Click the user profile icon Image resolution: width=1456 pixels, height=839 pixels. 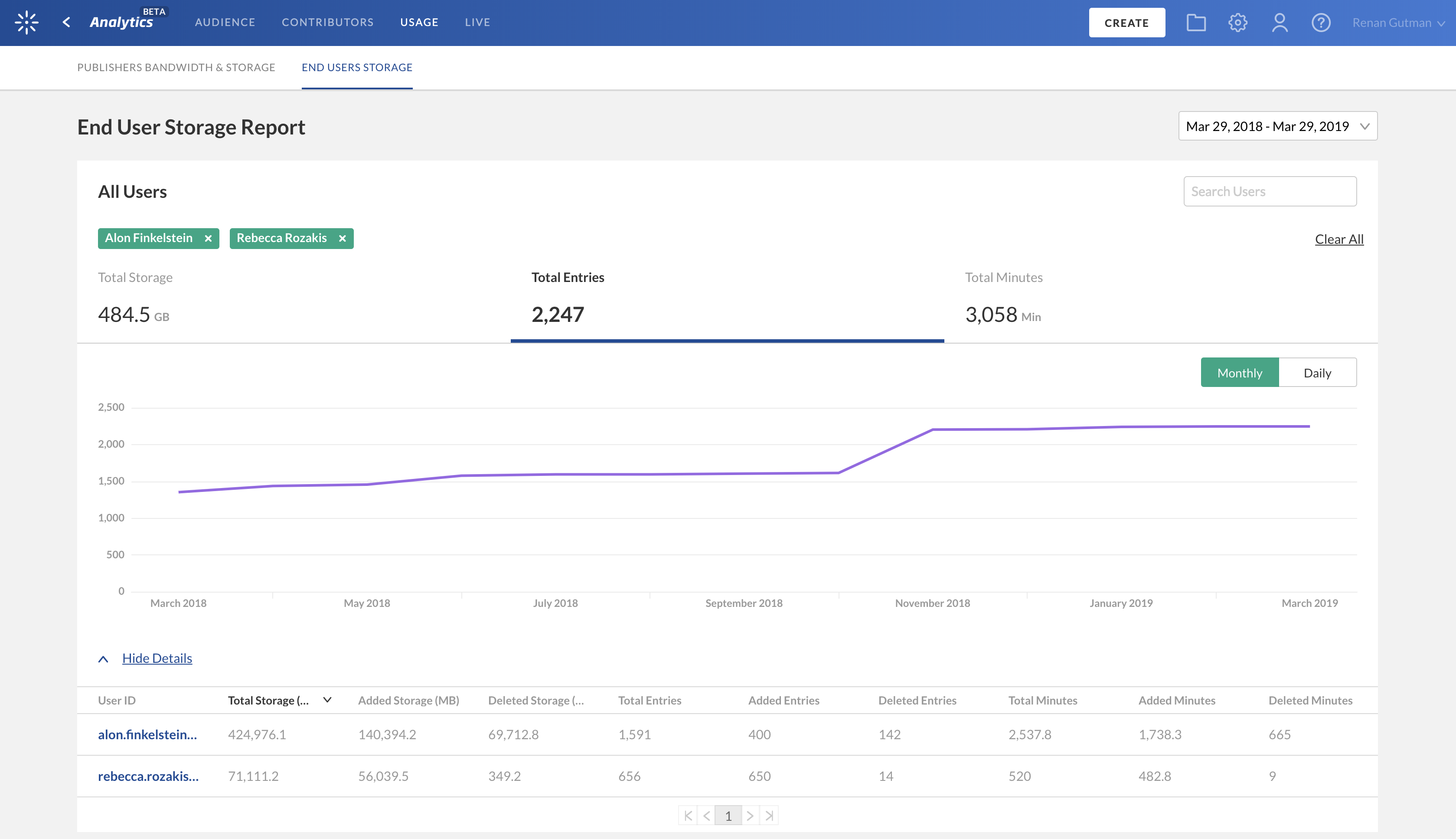click(1279, 23)
